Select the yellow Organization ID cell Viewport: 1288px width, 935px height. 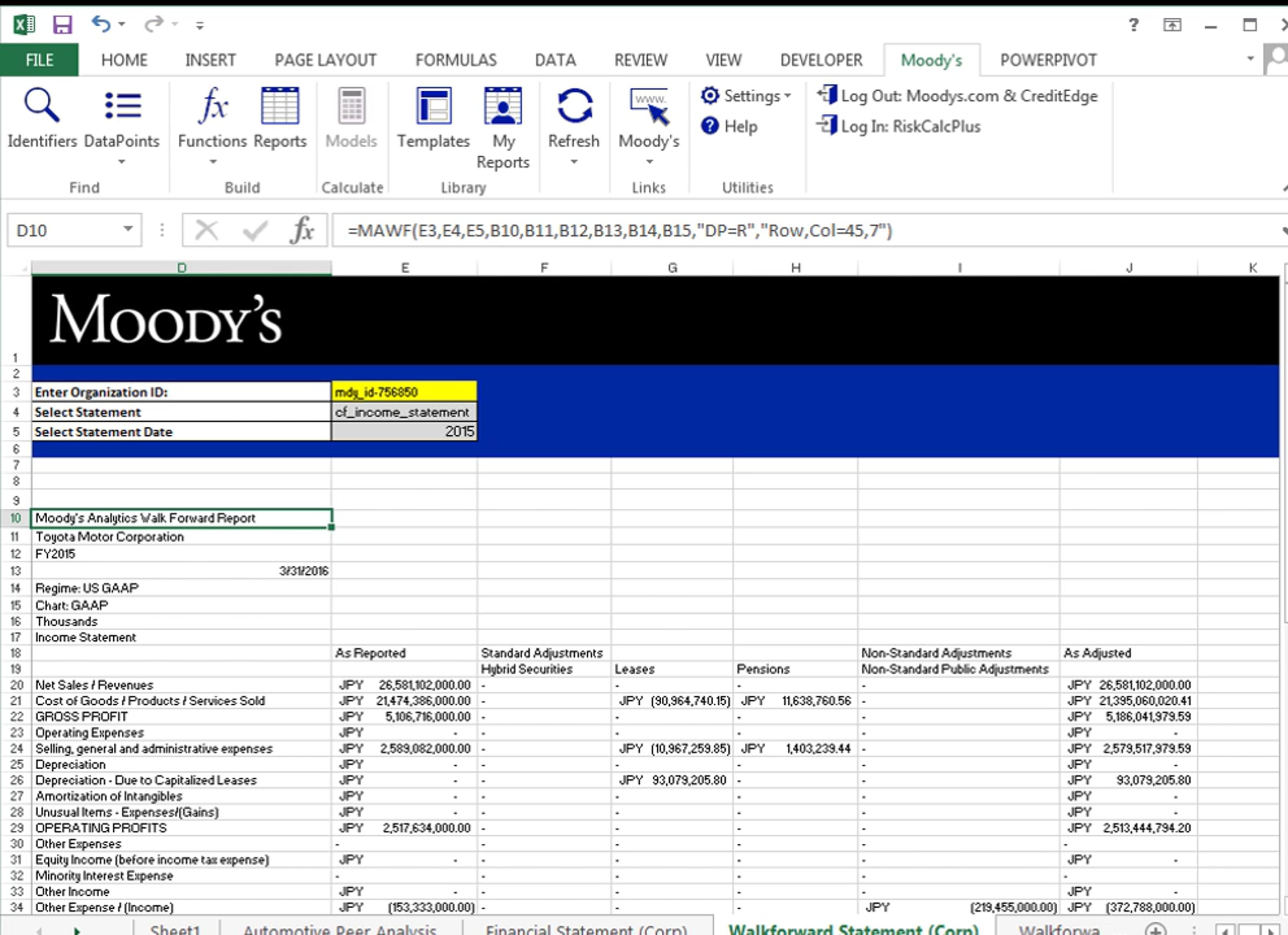pyautogui.click(x=404, y=392)
